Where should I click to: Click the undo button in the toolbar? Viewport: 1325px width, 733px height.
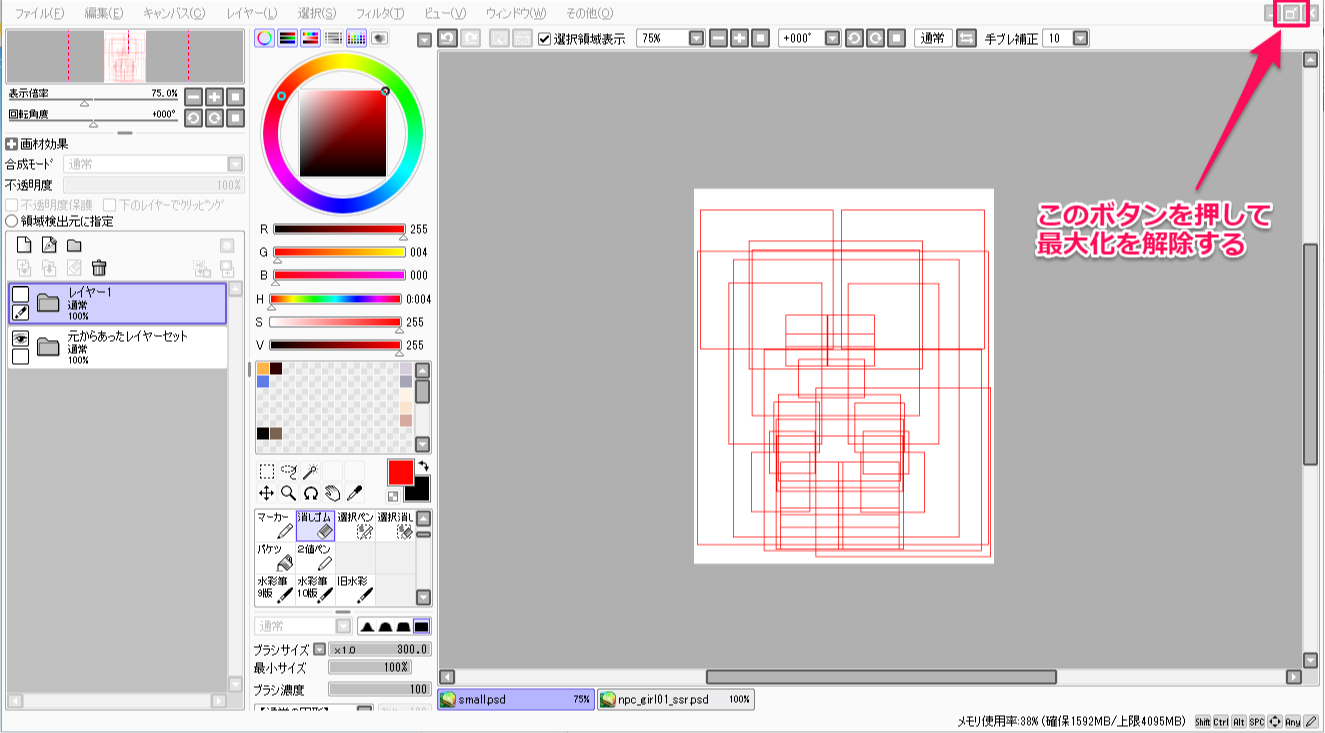(447, 38)
